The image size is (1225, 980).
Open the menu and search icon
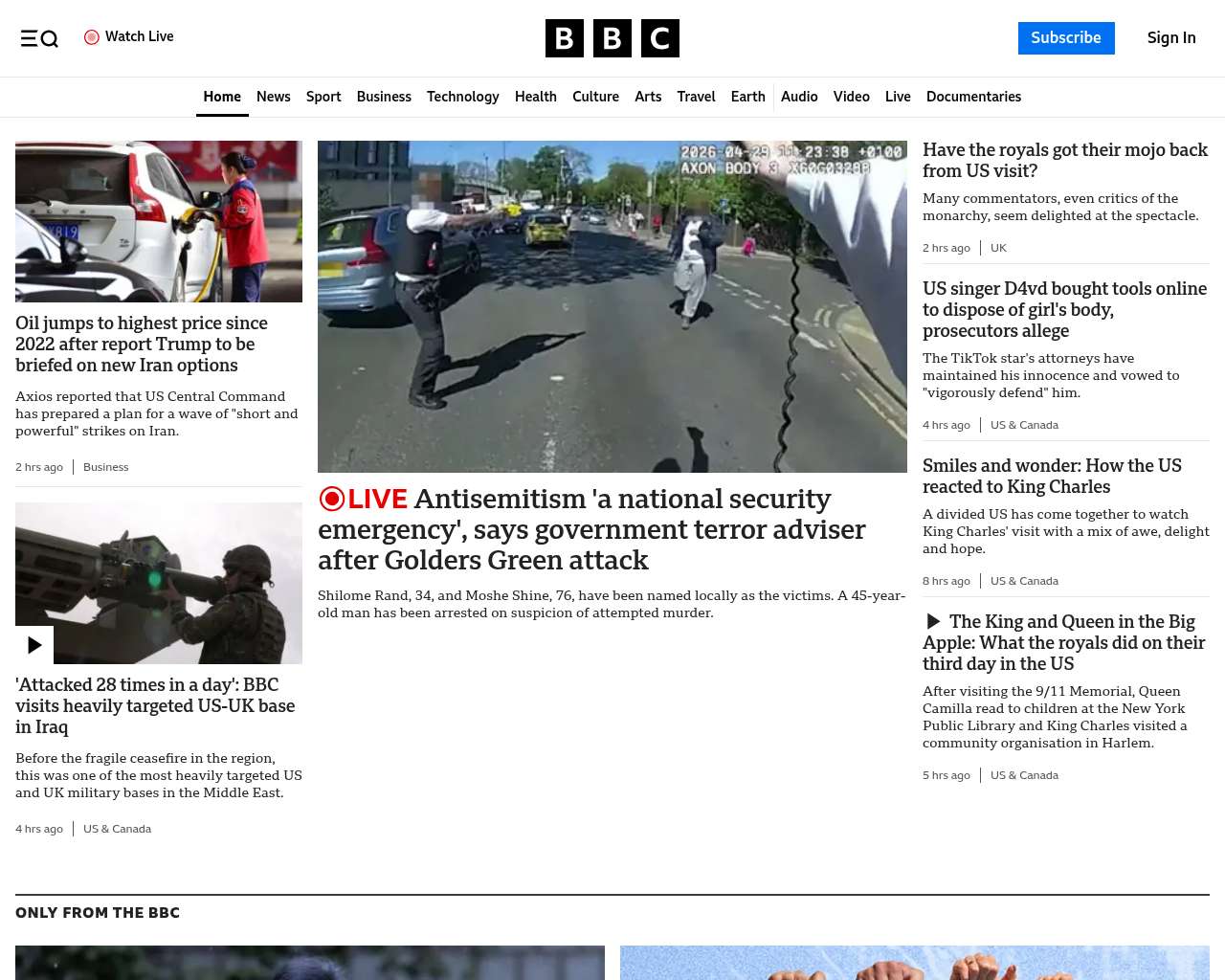(x=39, y=38)
